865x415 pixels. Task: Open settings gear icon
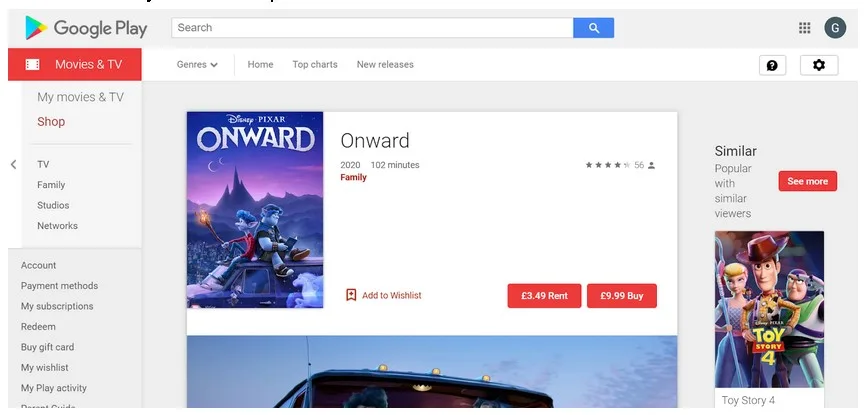[x=819, y=65]
